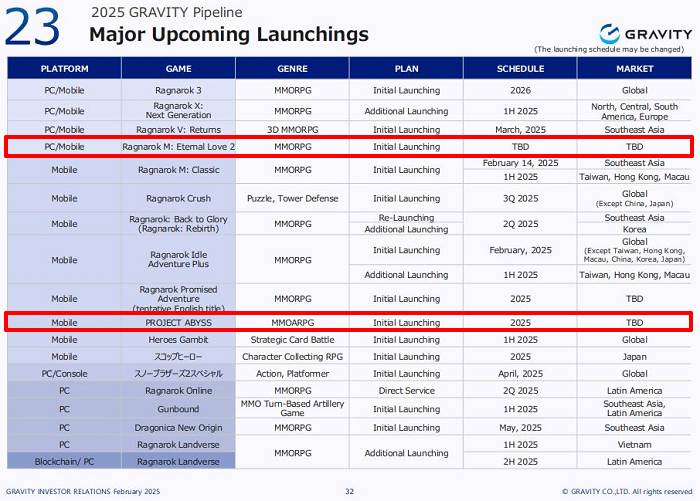Image resolution: width=700 pixels, height=501 pixels.
Task: Click the 'Japan' market cell
Action: pos(634,357)
